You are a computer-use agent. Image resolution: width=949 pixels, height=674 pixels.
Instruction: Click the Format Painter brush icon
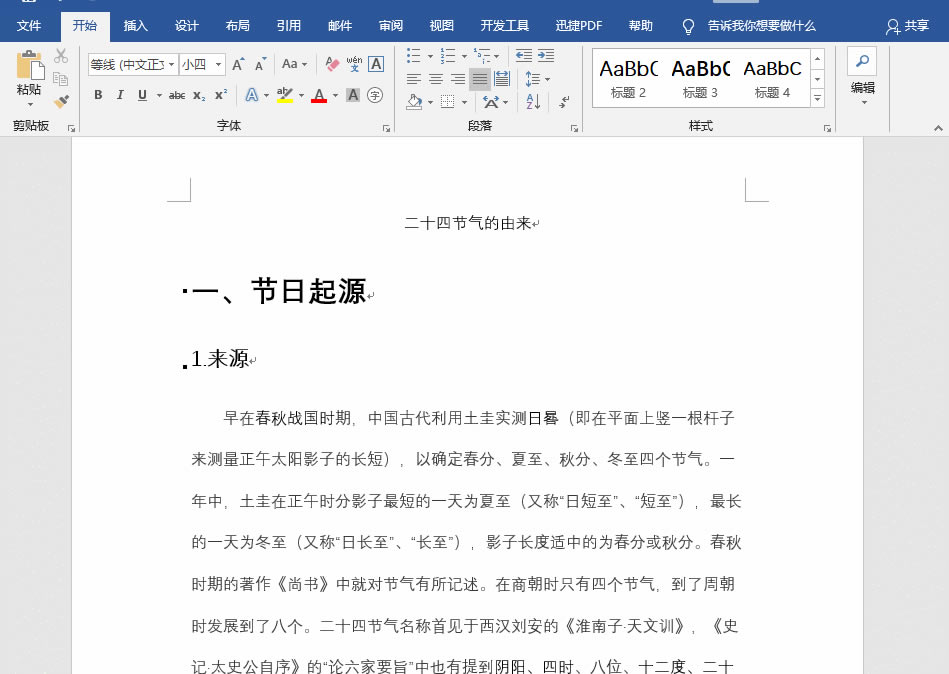point(61,101)
